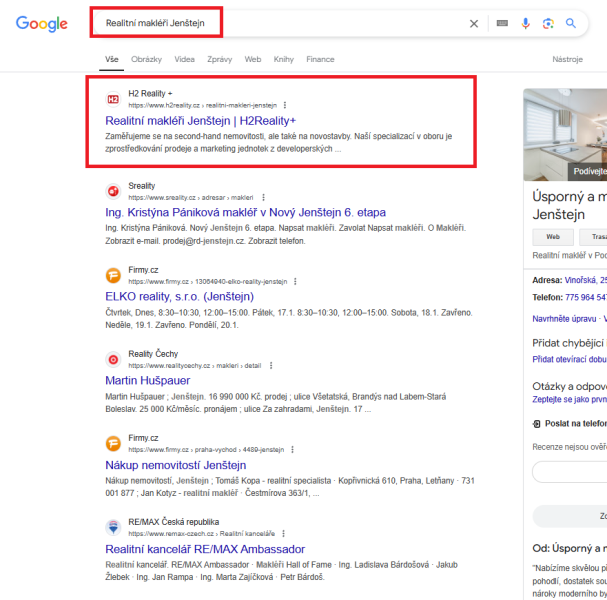
Task: Click the realitycechy.cz makleri detail URL
Action: coord(195,365)
